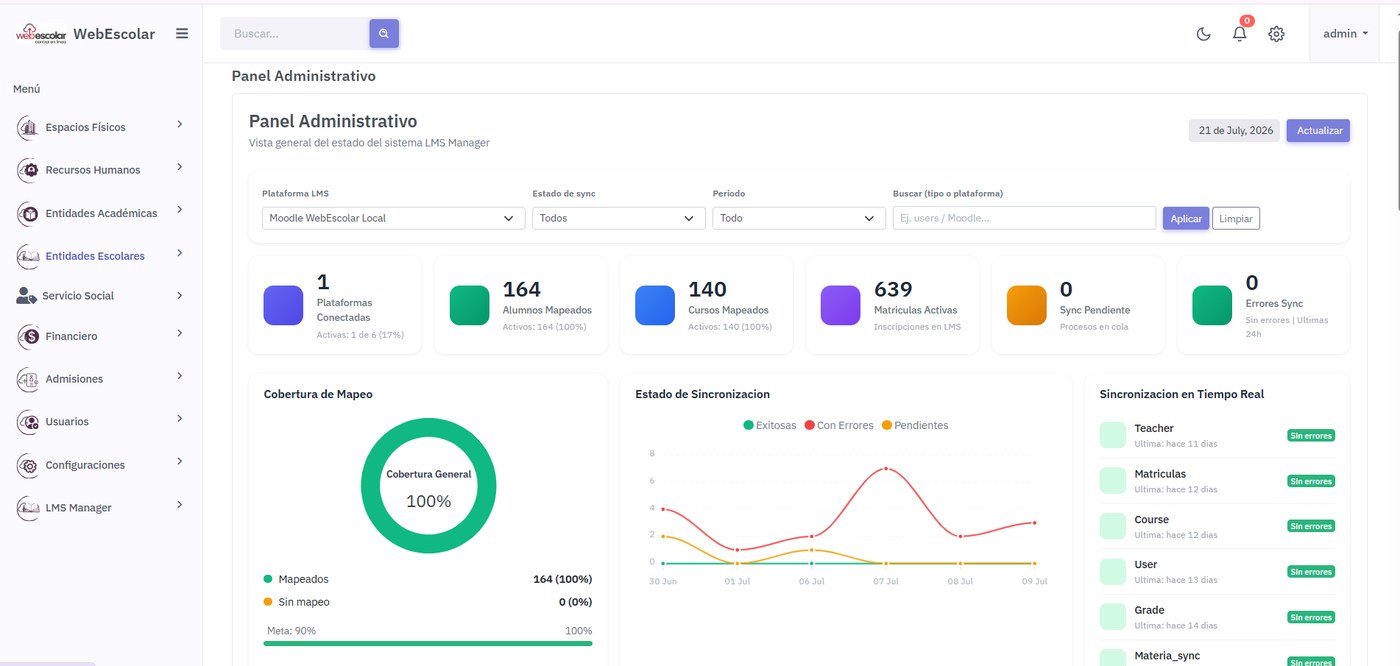Focus the top Buscar search field
This screenshot has height=666, width=1400.
pyautogui.click(x=295, y=34)
